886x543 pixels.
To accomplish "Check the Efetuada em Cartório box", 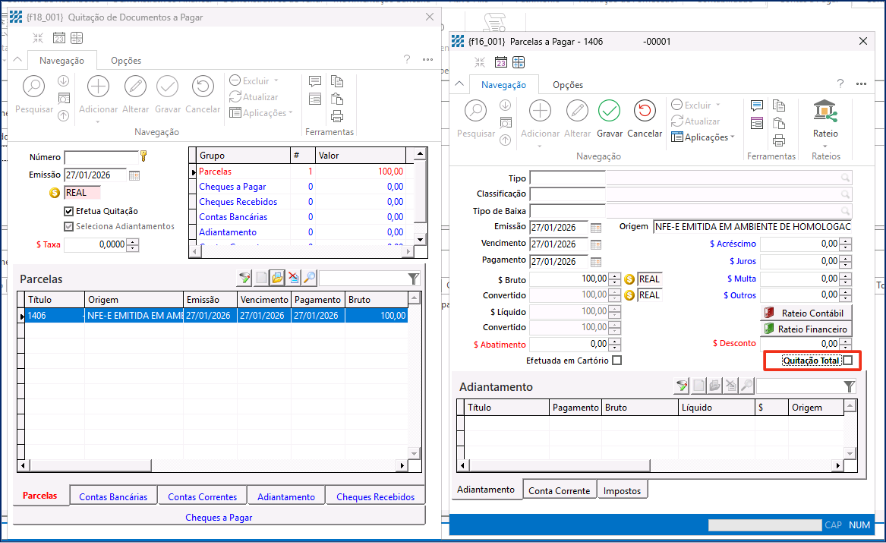I will tap(616, 360).
